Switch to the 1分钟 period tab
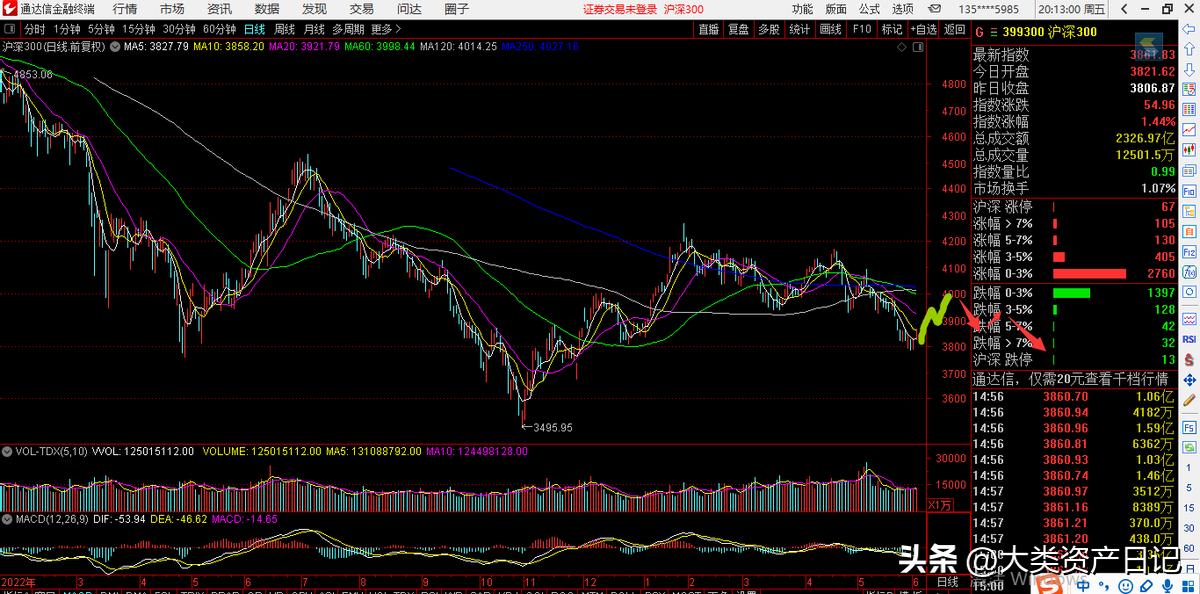1200x594 pixels. click(67, 30)
